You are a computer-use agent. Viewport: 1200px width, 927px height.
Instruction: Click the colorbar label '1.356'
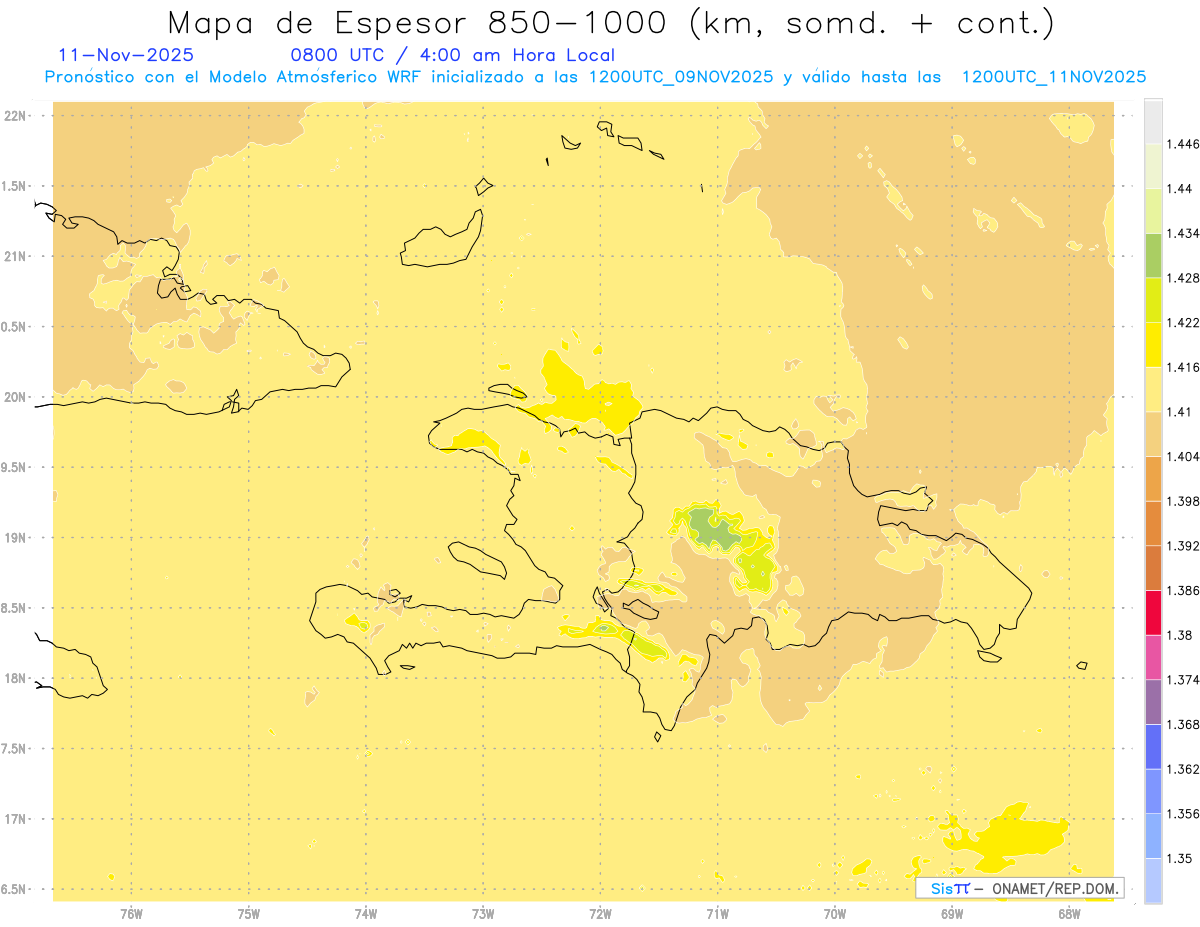1184,813
